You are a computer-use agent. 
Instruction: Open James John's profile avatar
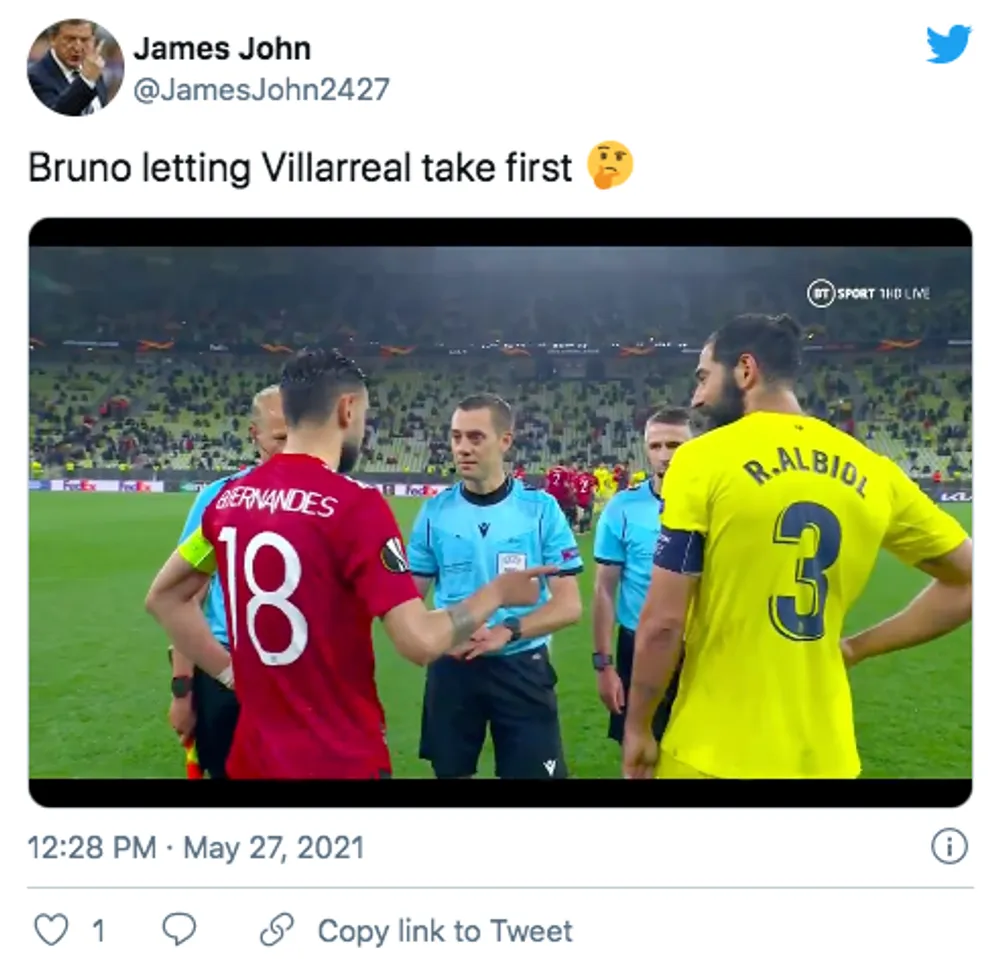75,68
